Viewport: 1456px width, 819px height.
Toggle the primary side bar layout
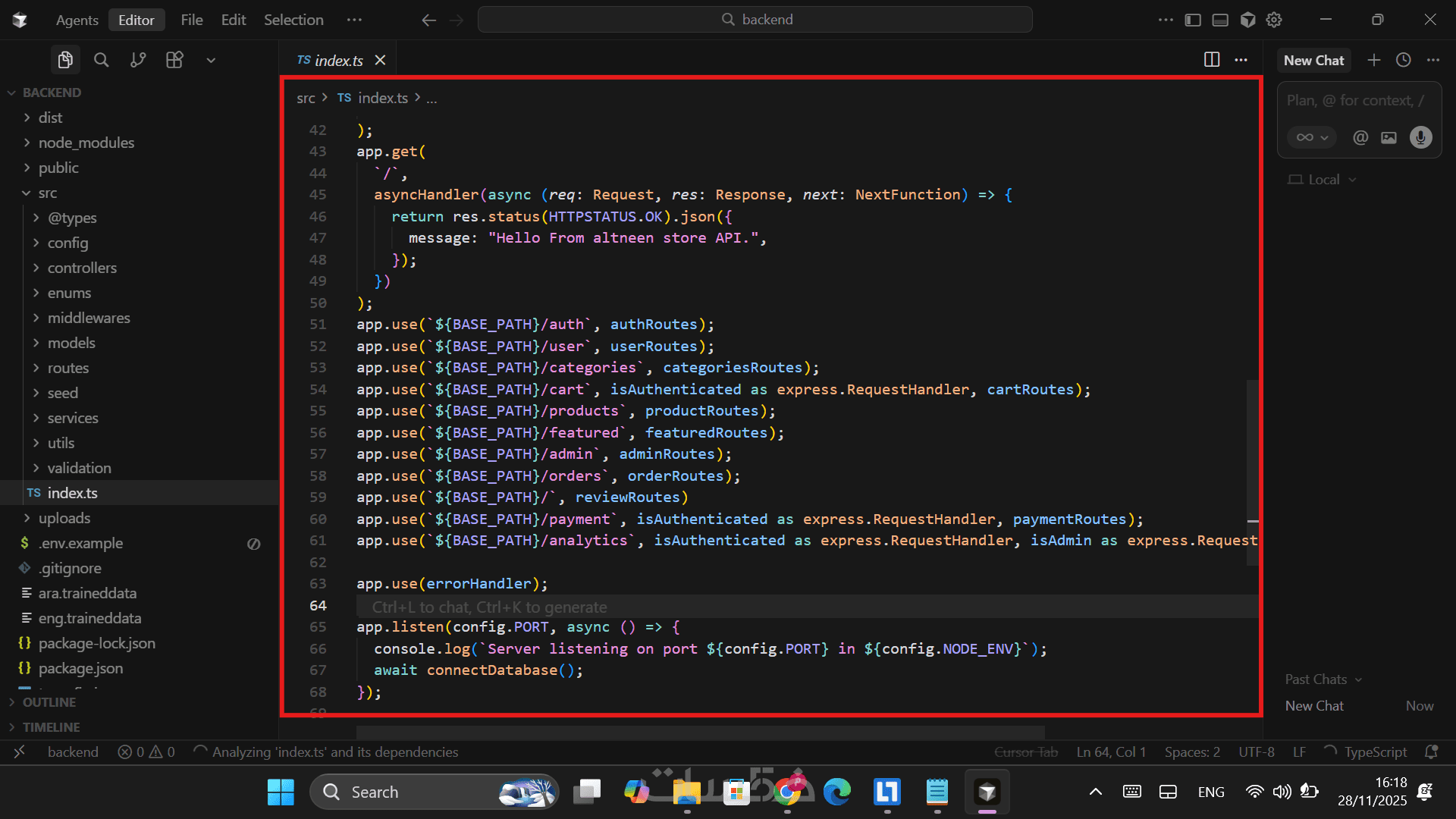[1193, 20]
